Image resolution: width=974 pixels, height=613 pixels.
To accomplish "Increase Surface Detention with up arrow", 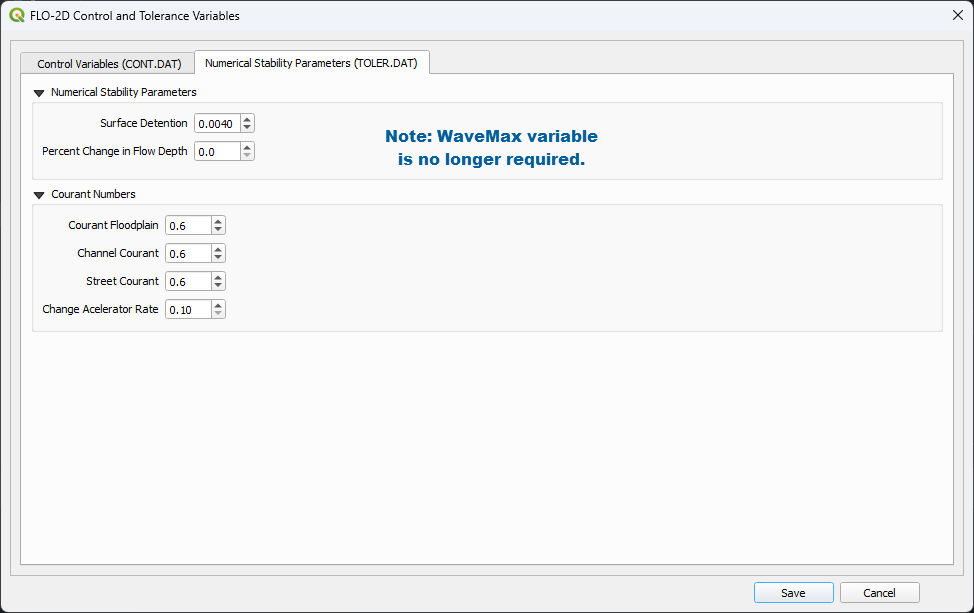I will point(248,119).
